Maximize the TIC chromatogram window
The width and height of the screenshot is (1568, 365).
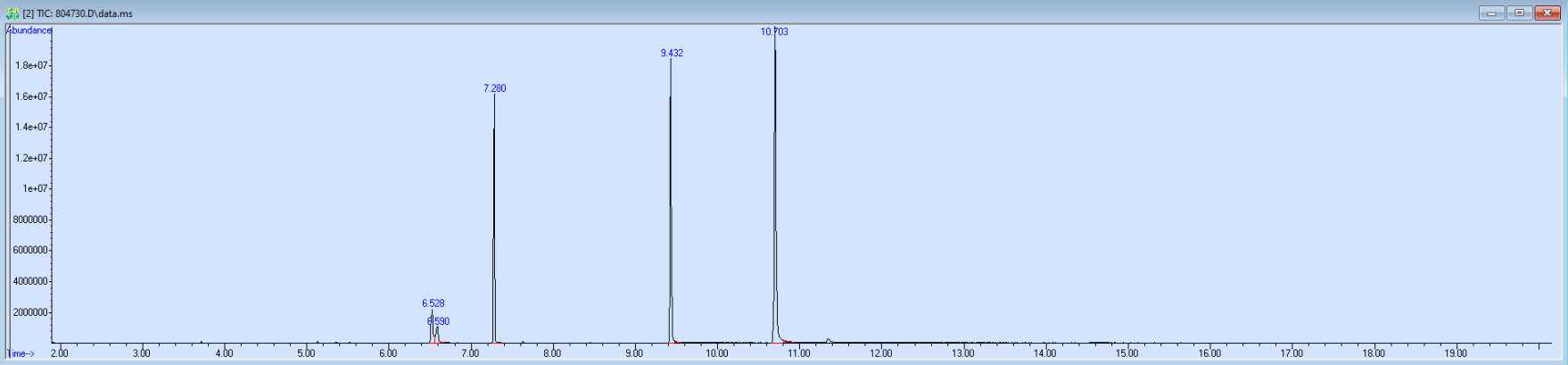[x=1520, y=13]
